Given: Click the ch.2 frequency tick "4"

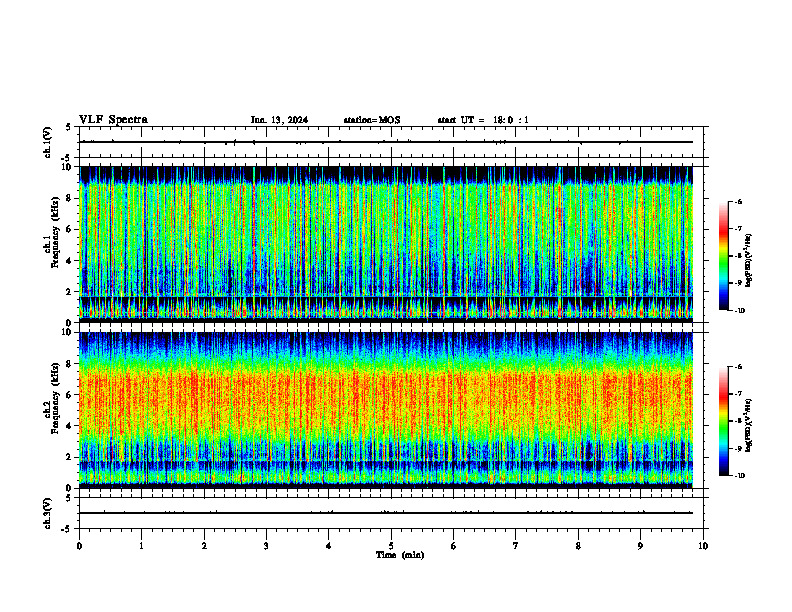Looking at the screenshot, I should [x=70, y=426].
